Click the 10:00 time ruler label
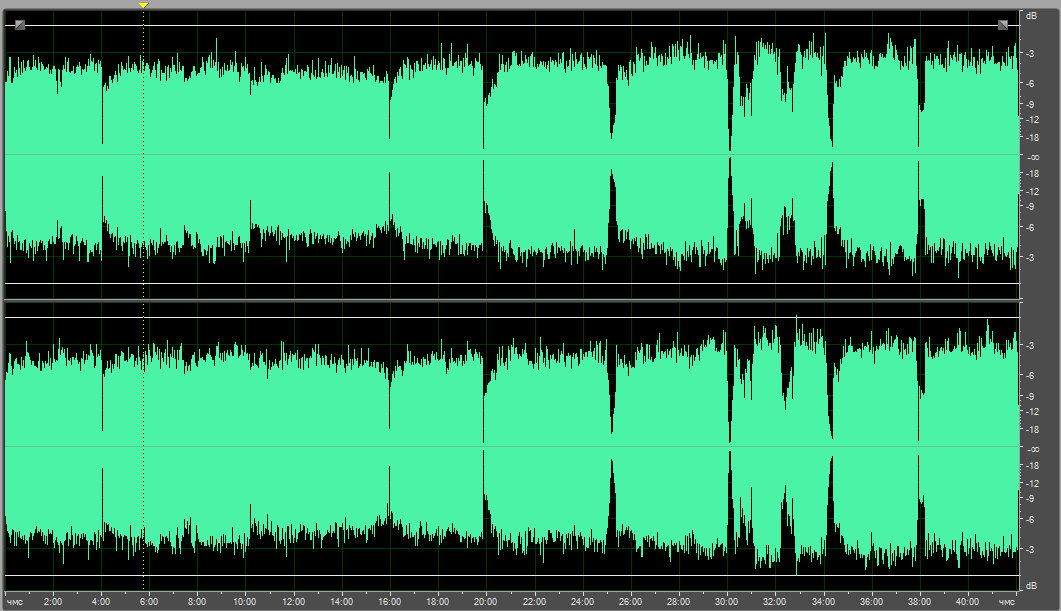 (245, 602)
